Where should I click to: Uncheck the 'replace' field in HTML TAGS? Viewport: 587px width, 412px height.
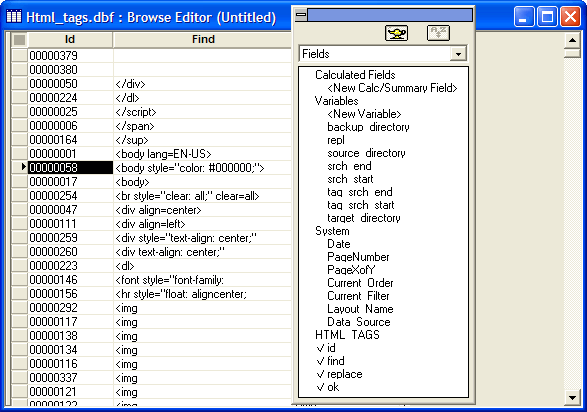pyautogui.click(x=339, y=374)
